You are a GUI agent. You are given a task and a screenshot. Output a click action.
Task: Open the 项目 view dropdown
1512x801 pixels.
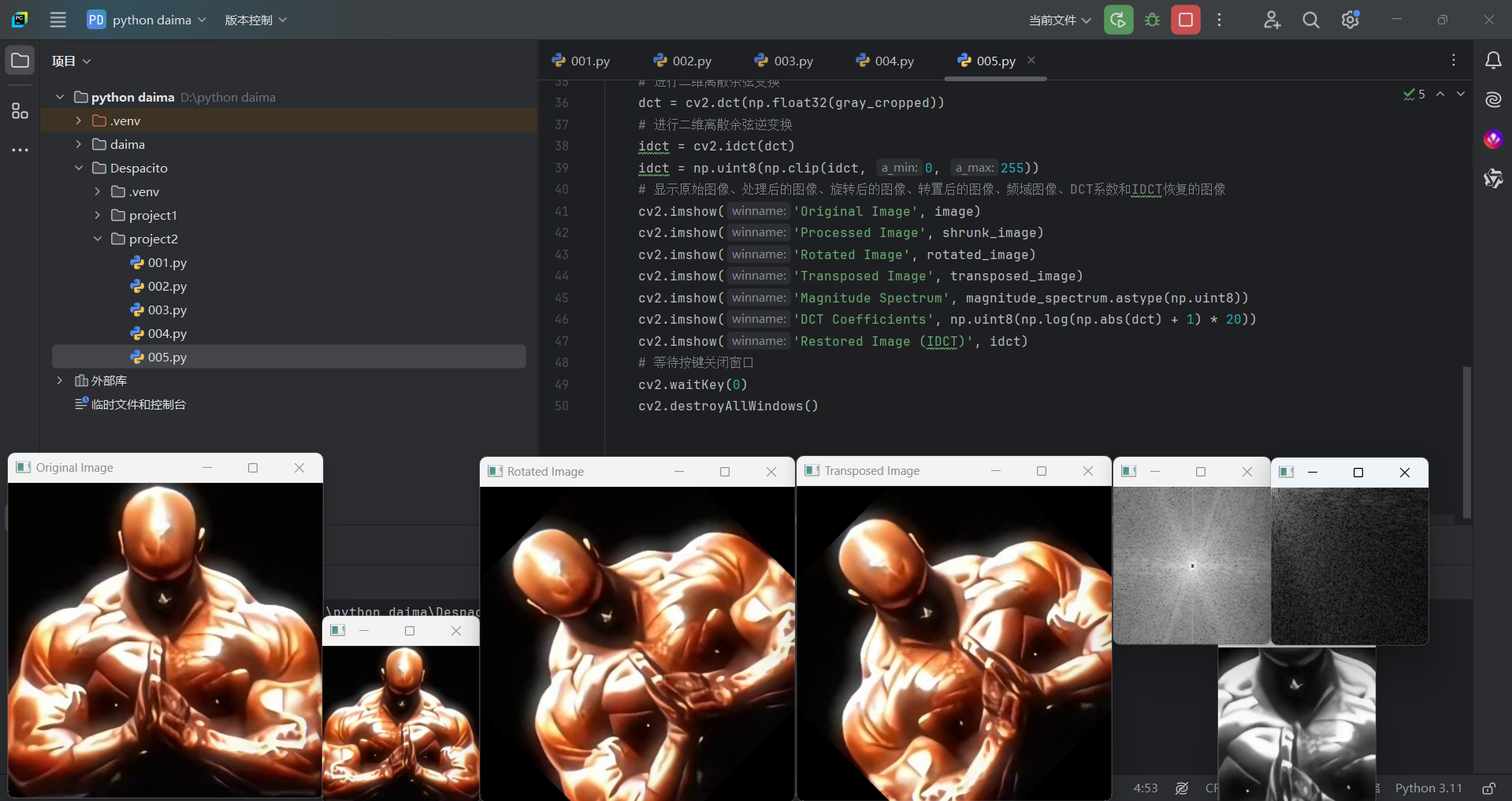pyautogui.click(x=71, y=61)
